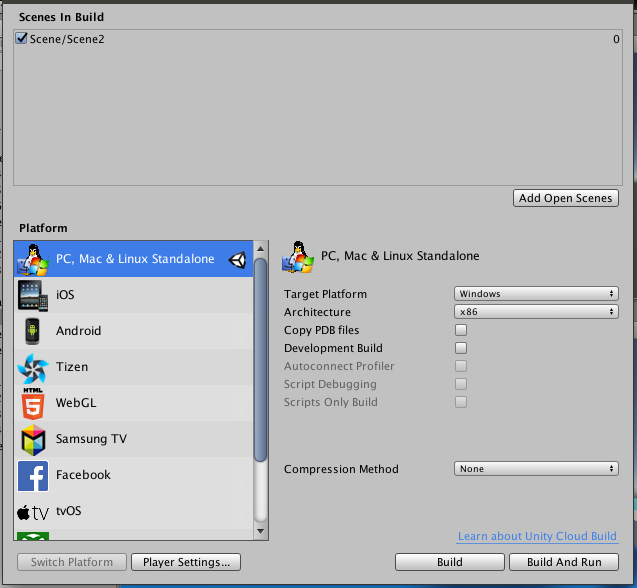This screenshot has height=588, width=637.
Task: Open Player Settings
Action: (186, 562)
